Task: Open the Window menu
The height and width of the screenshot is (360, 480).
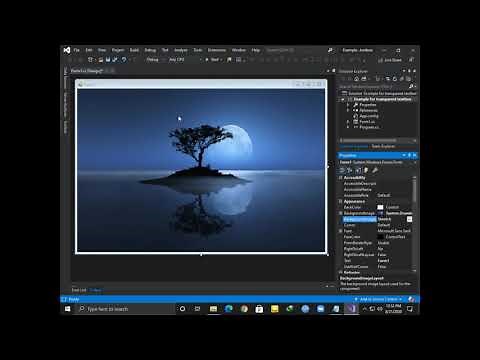Action: [239, 50]
